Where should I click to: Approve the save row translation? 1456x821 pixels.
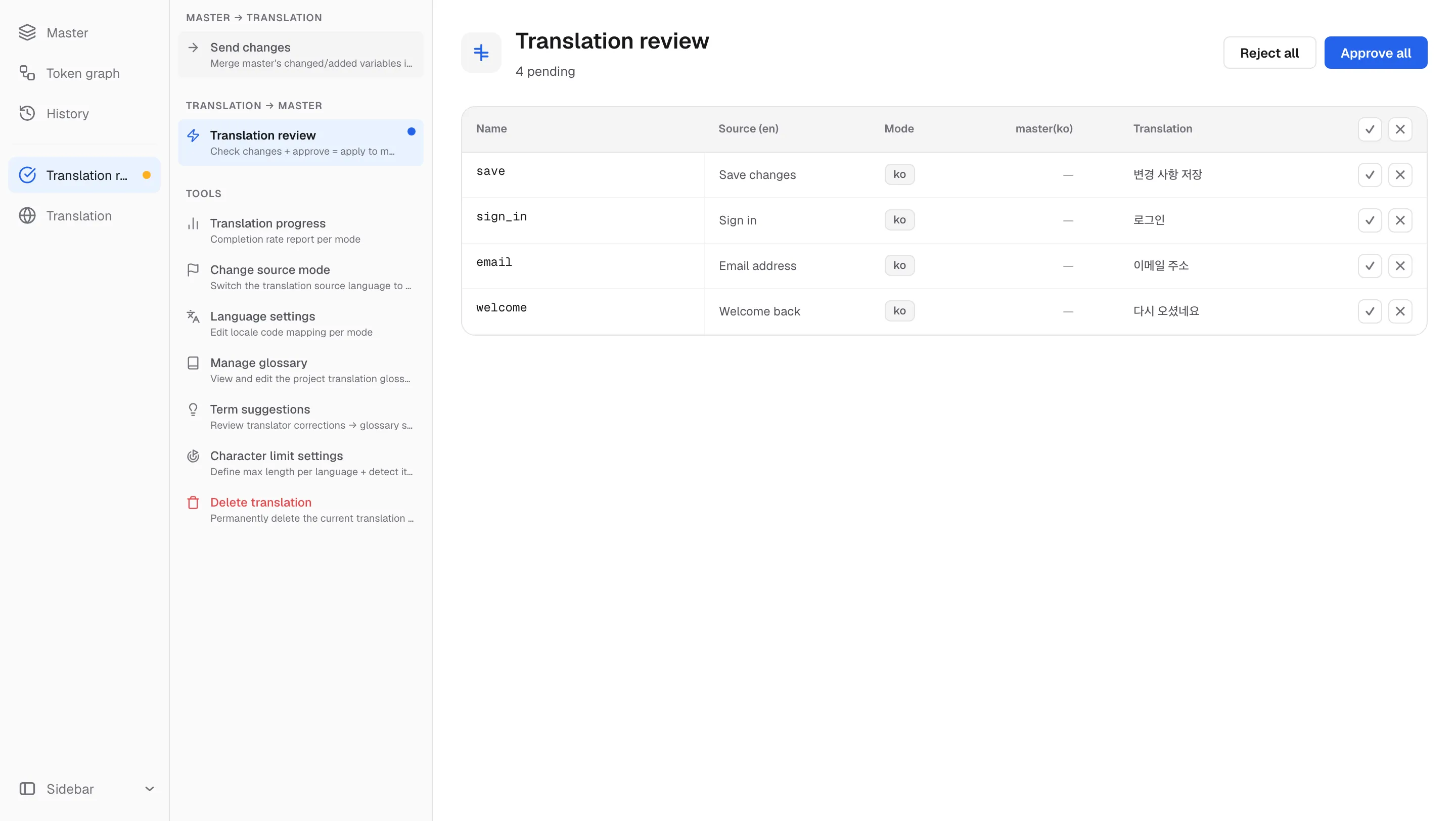(1370, 175)
